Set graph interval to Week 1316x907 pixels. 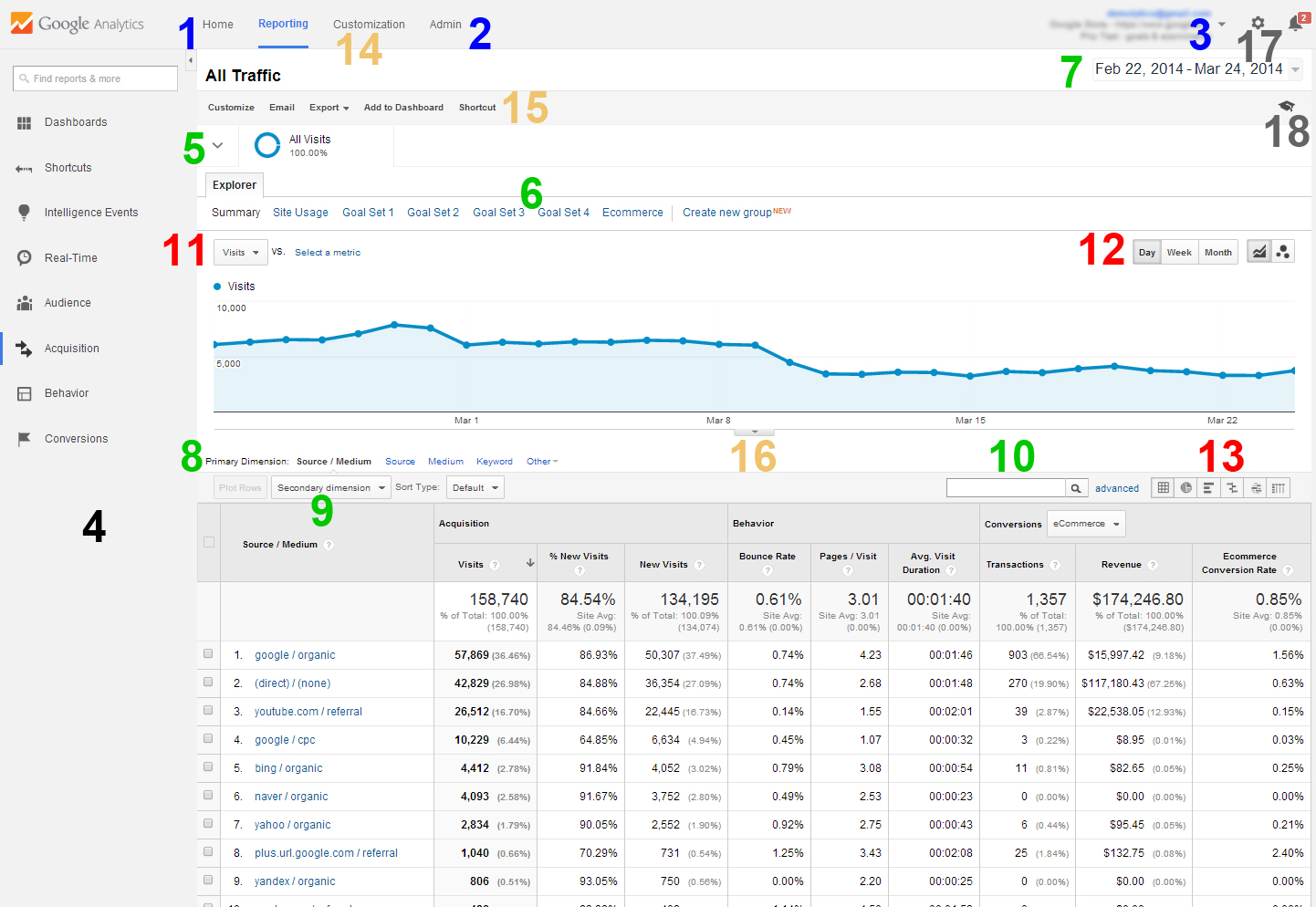(1179, 253)
